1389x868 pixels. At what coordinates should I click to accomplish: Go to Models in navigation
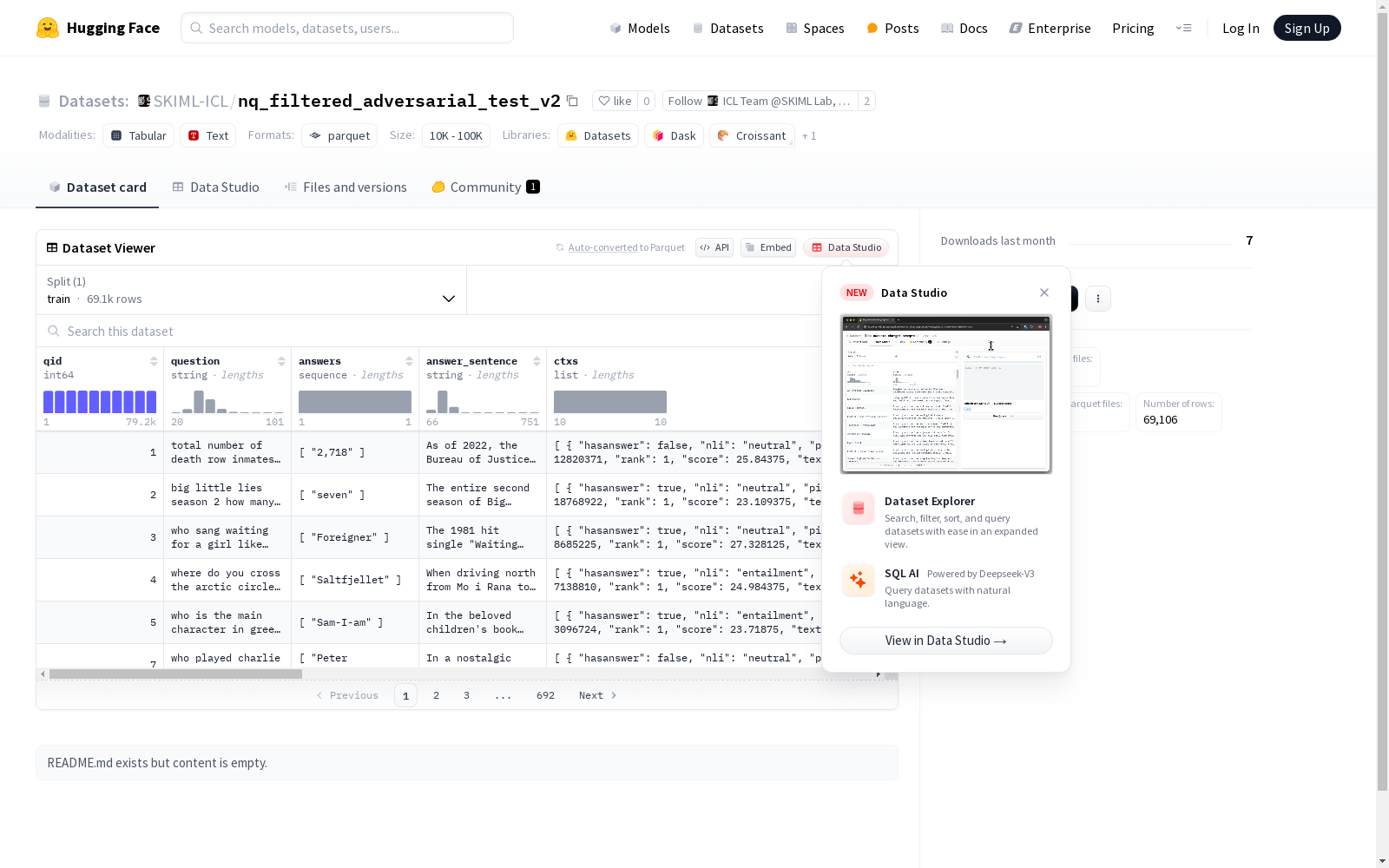pos(640,28)
